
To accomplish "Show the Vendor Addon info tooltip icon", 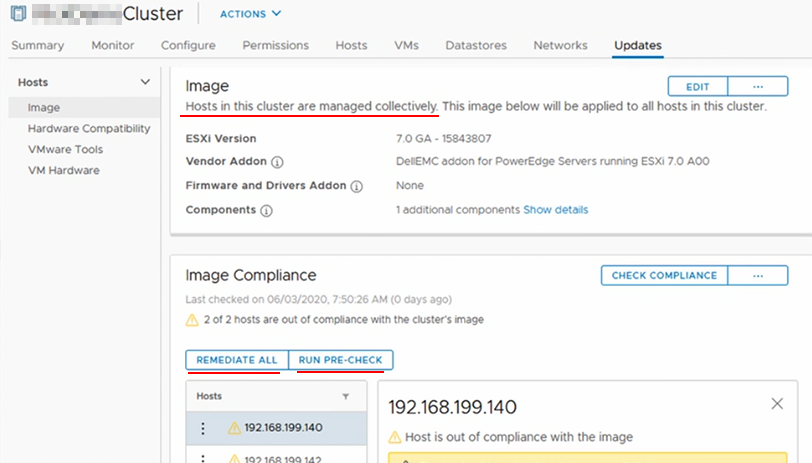I will coord(277,162).
